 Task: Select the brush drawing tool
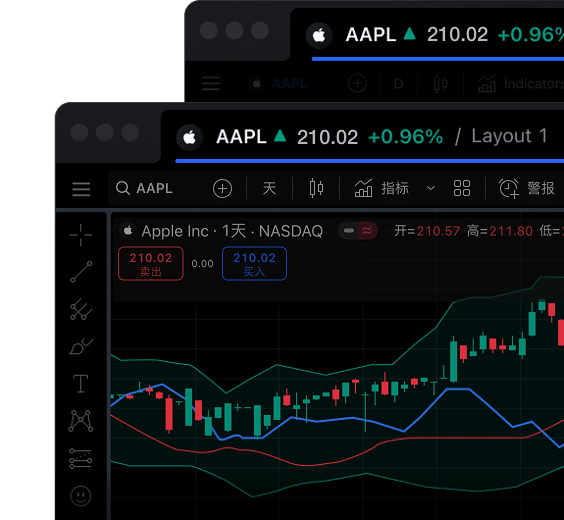pos(81,346)
